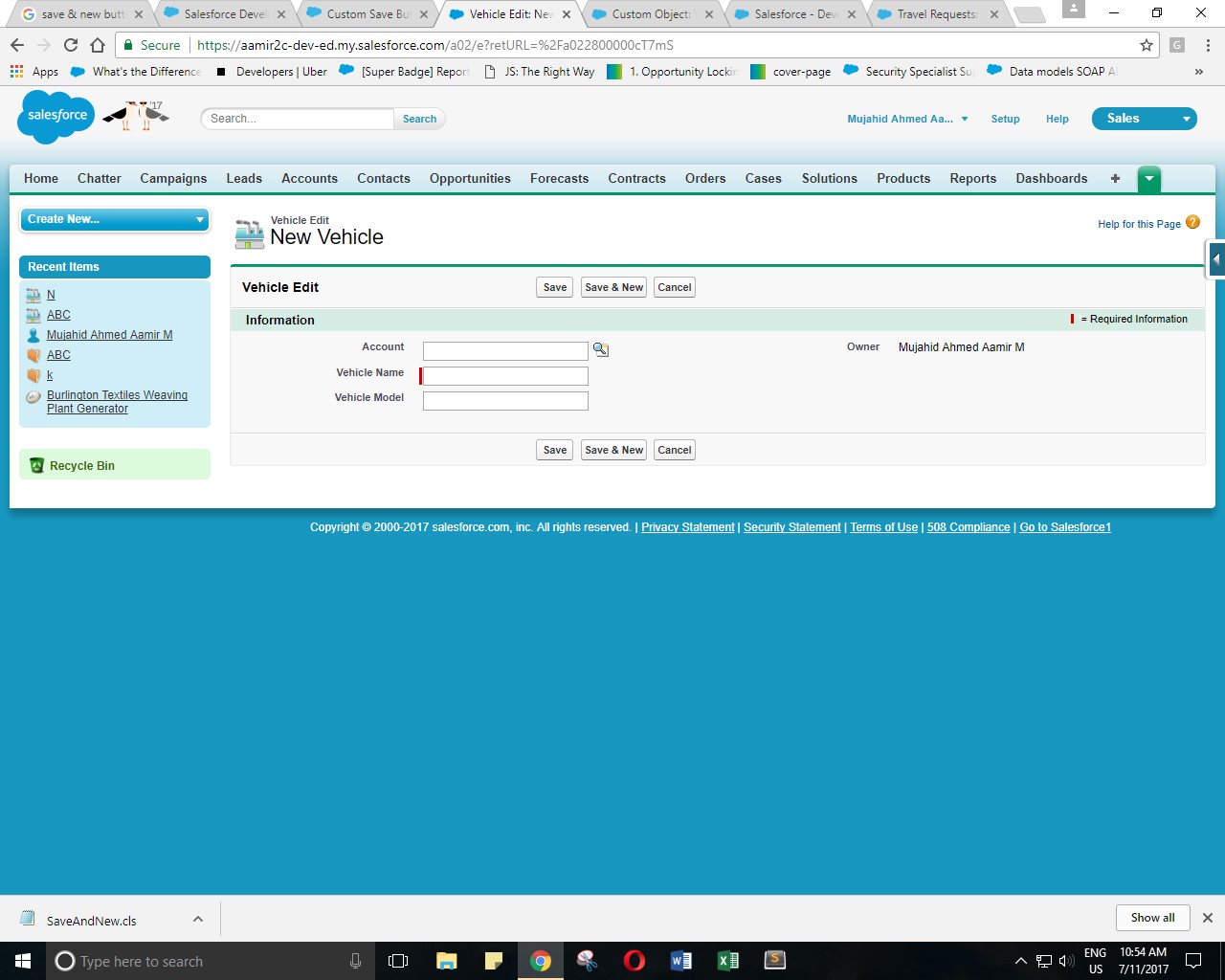Expand the green all-tabs dropdown arrow
The image size is (1225, 980).
[1149, 178]
